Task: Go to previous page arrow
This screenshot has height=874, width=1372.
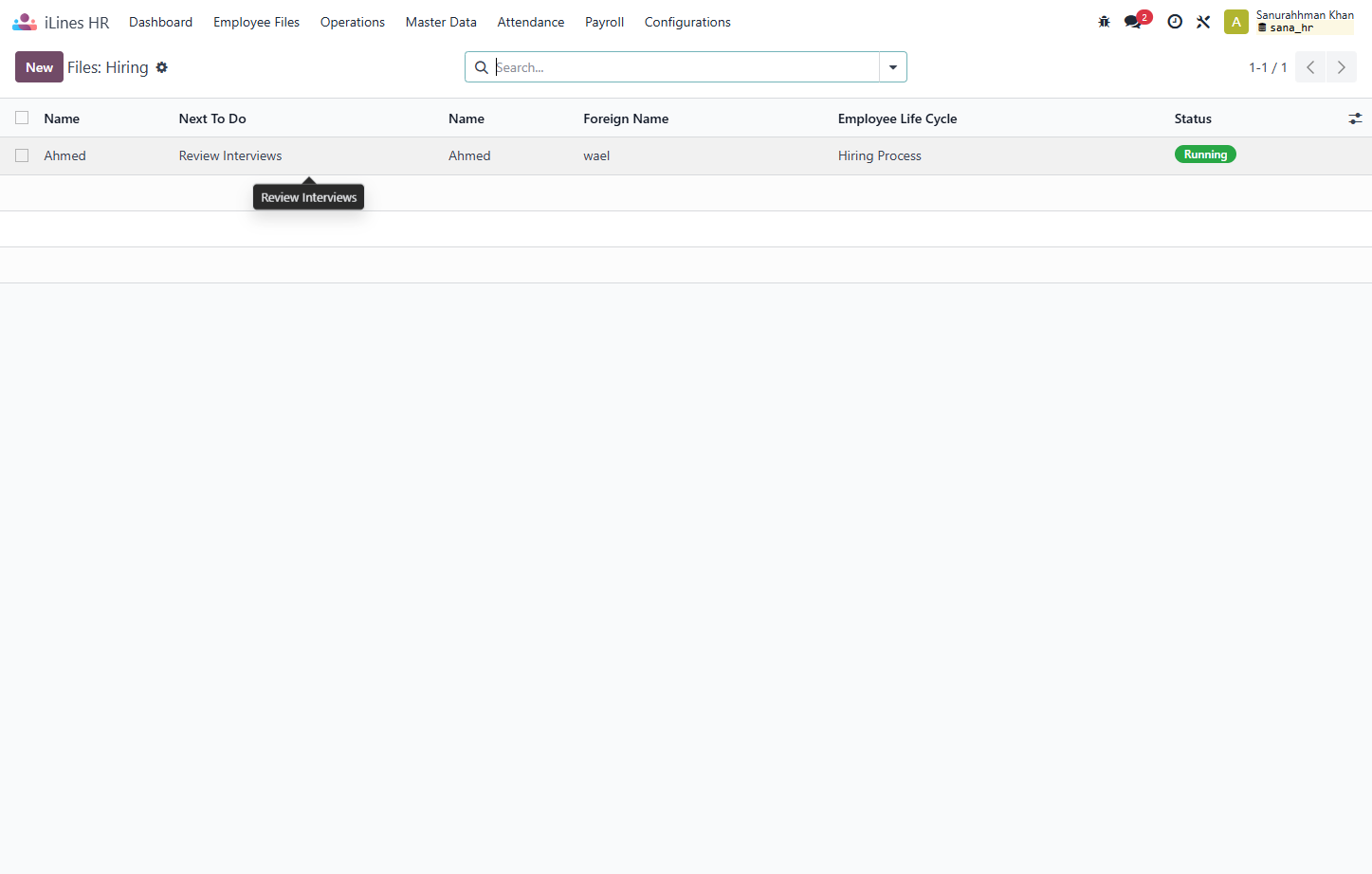Action: point(1310,67)
